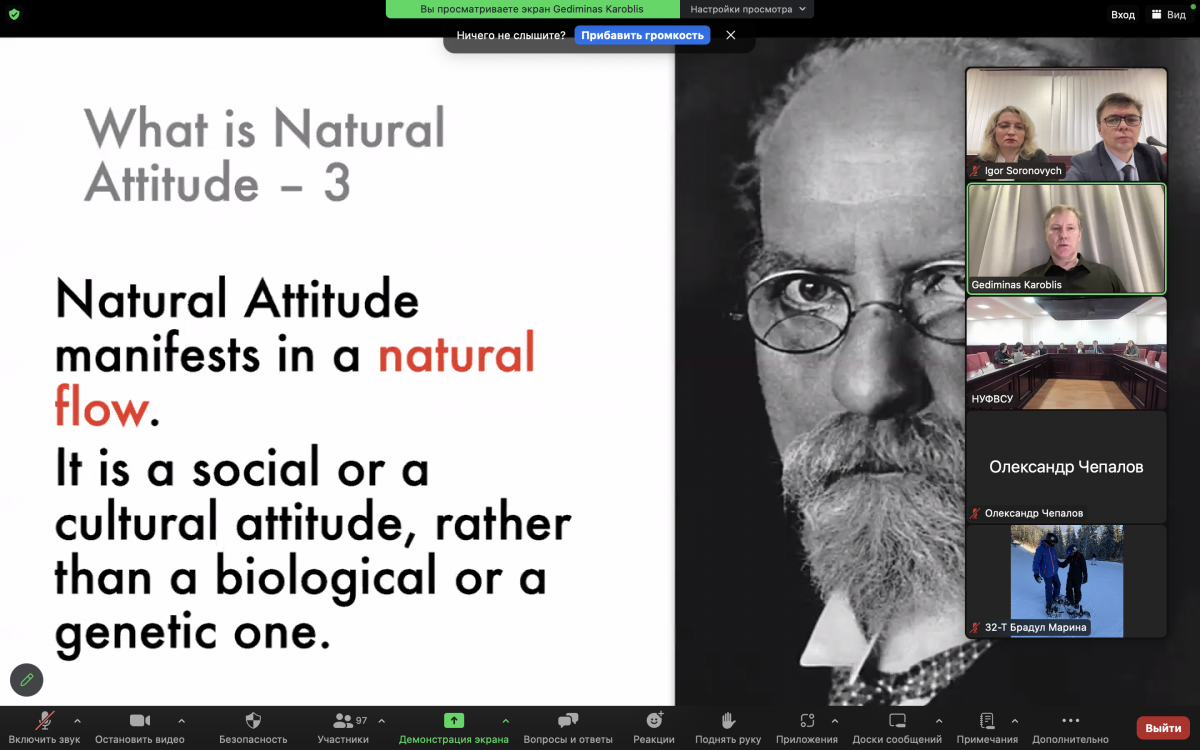
Task: Stop the camera with Остановить видео
Action: coord(140,721)
